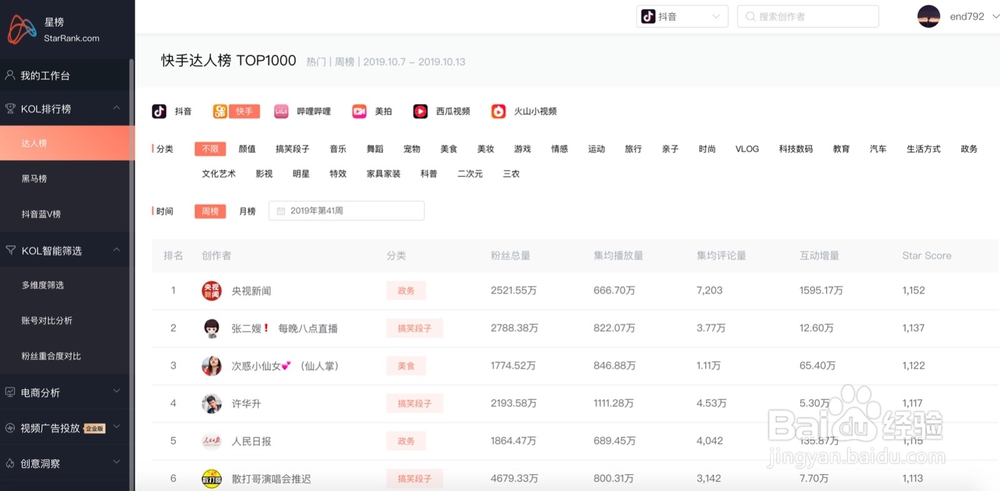Select the Douyin platform icon

click(159, 112)
